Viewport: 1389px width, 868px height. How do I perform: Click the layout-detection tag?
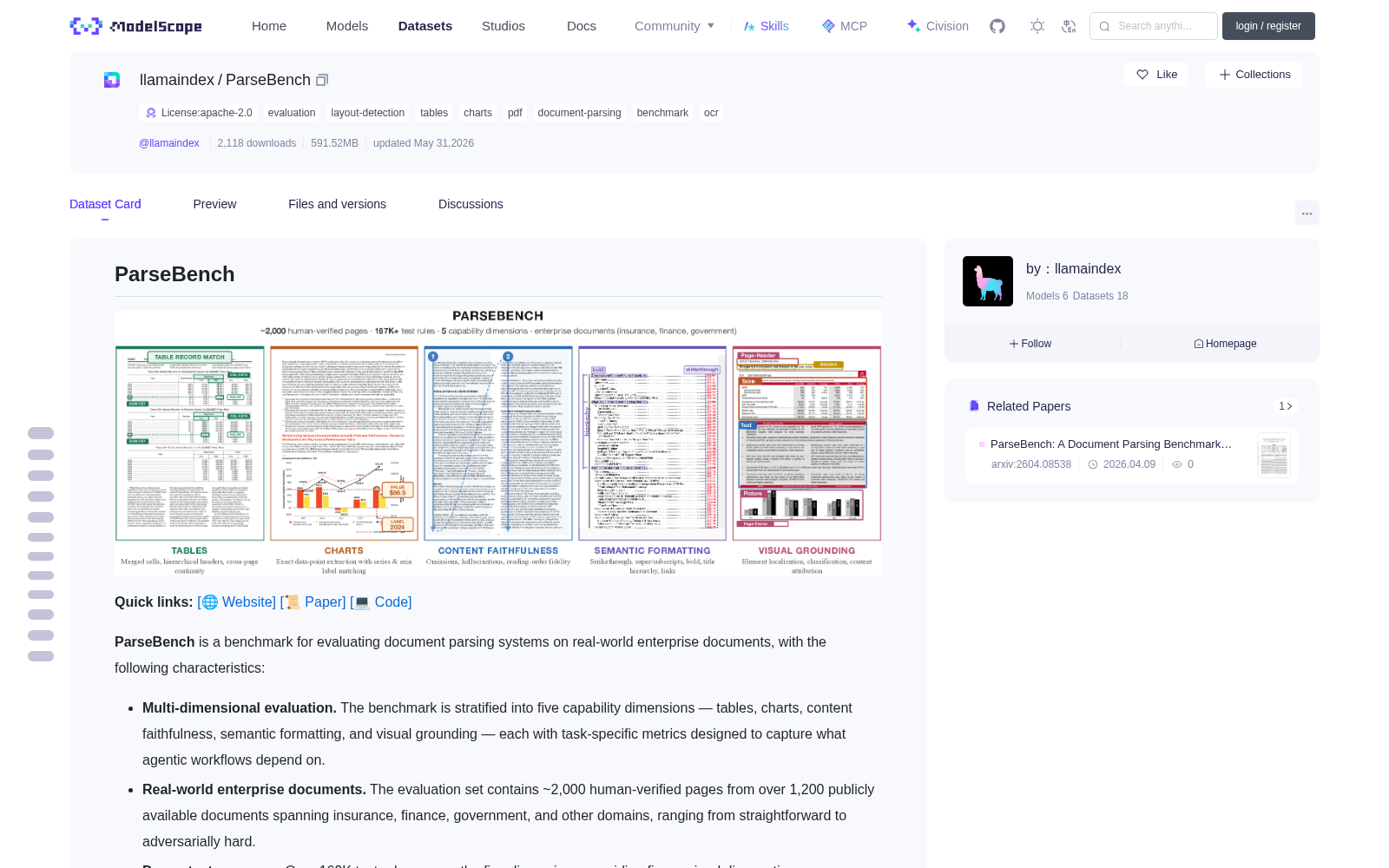[368, 113]
